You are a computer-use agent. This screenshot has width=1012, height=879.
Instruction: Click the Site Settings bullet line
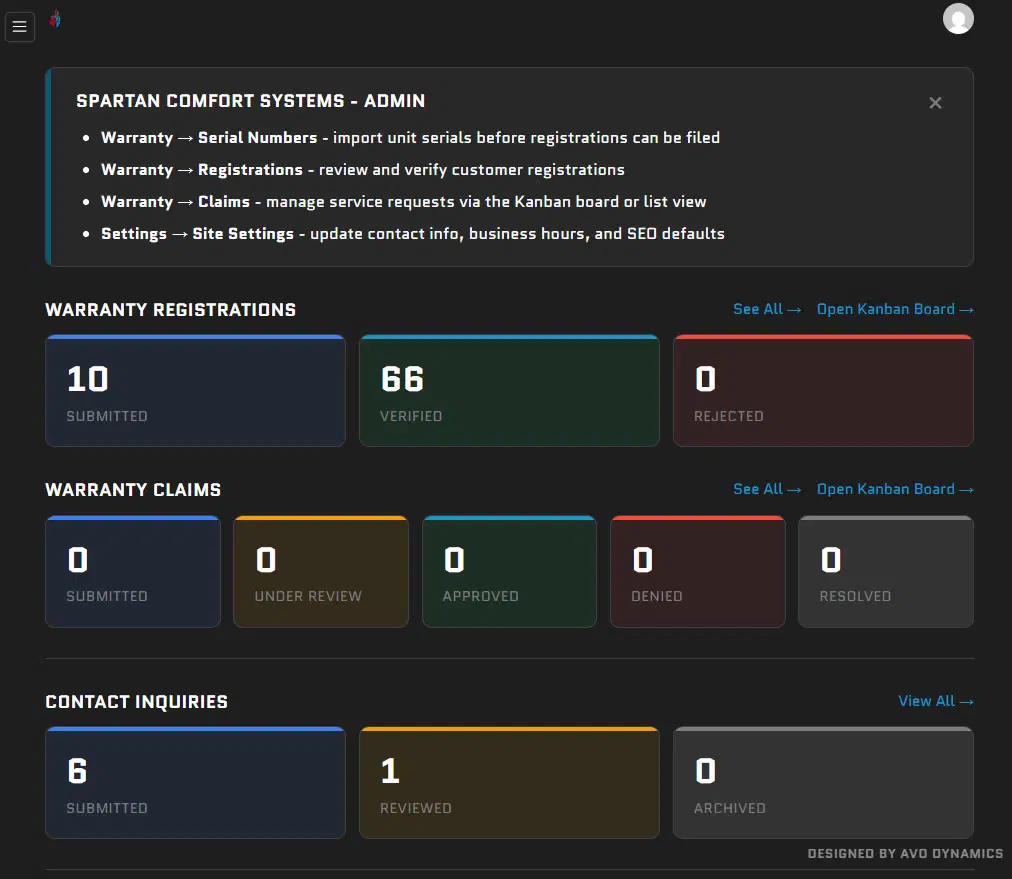[x=412, y=234]
